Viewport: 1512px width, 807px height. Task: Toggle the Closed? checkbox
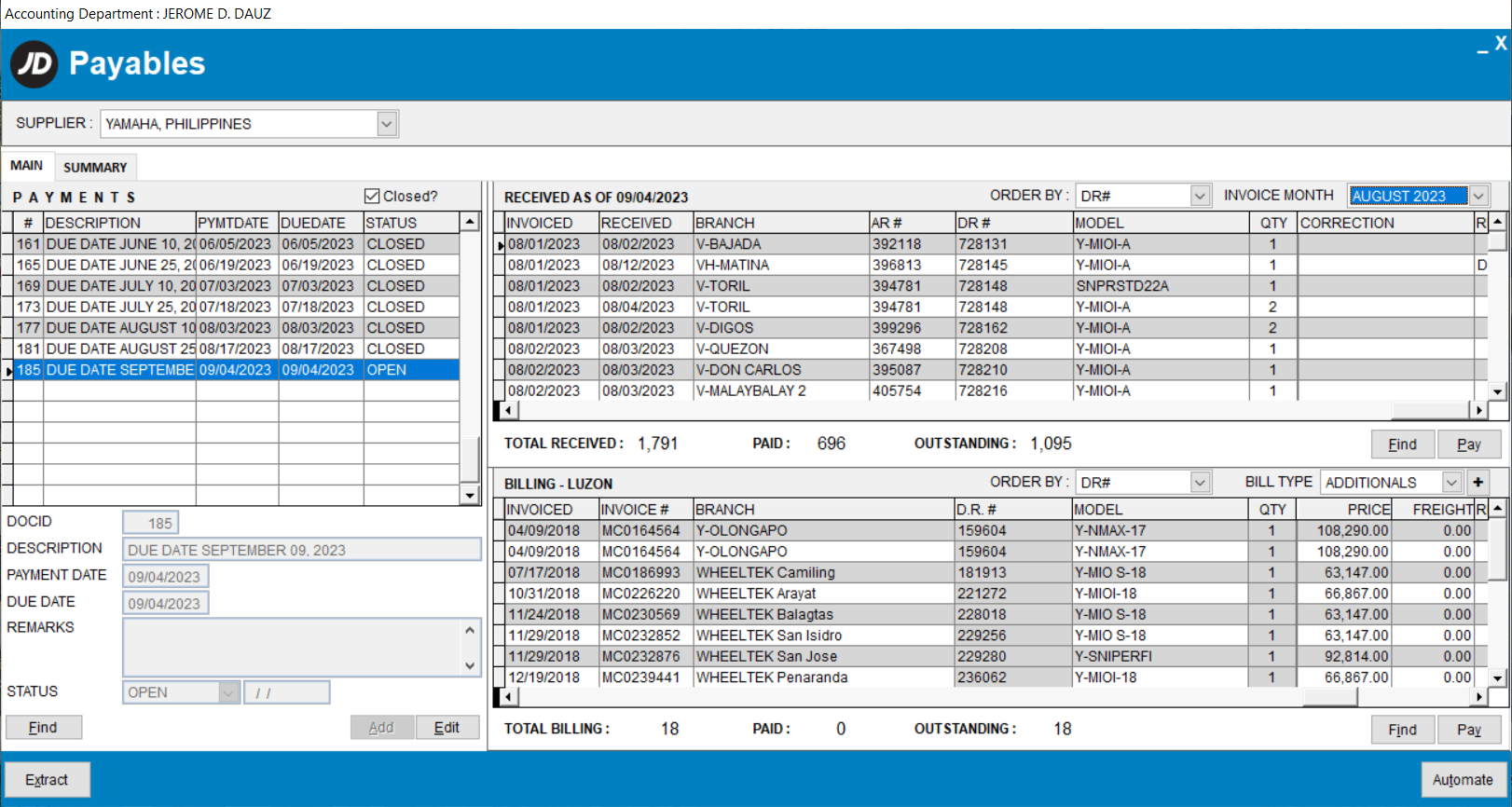[372, 196]
